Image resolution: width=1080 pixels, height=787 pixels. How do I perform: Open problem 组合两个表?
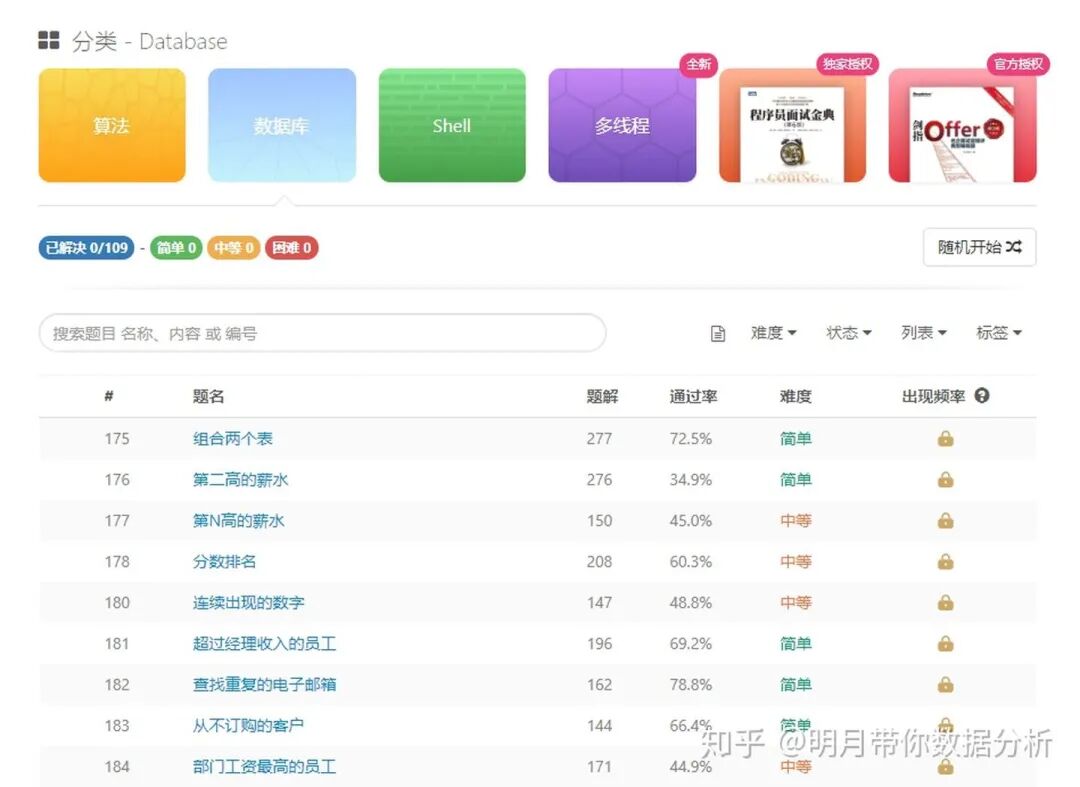coord(233,439)
